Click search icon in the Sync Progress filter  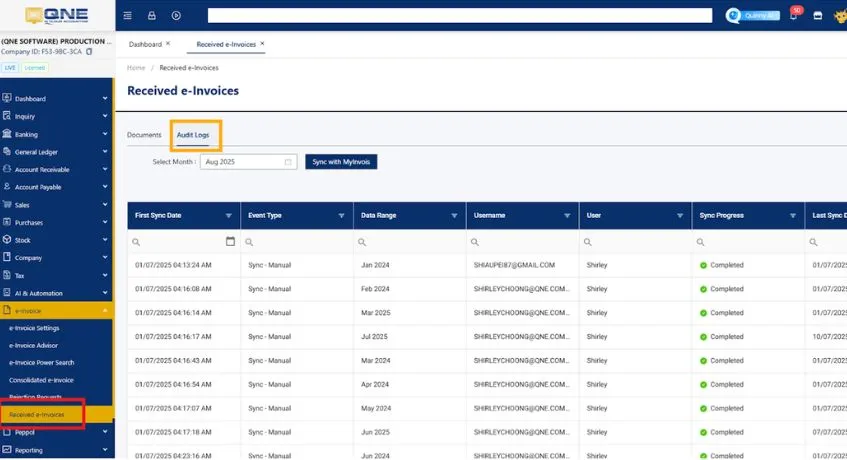tap(701, 242)
